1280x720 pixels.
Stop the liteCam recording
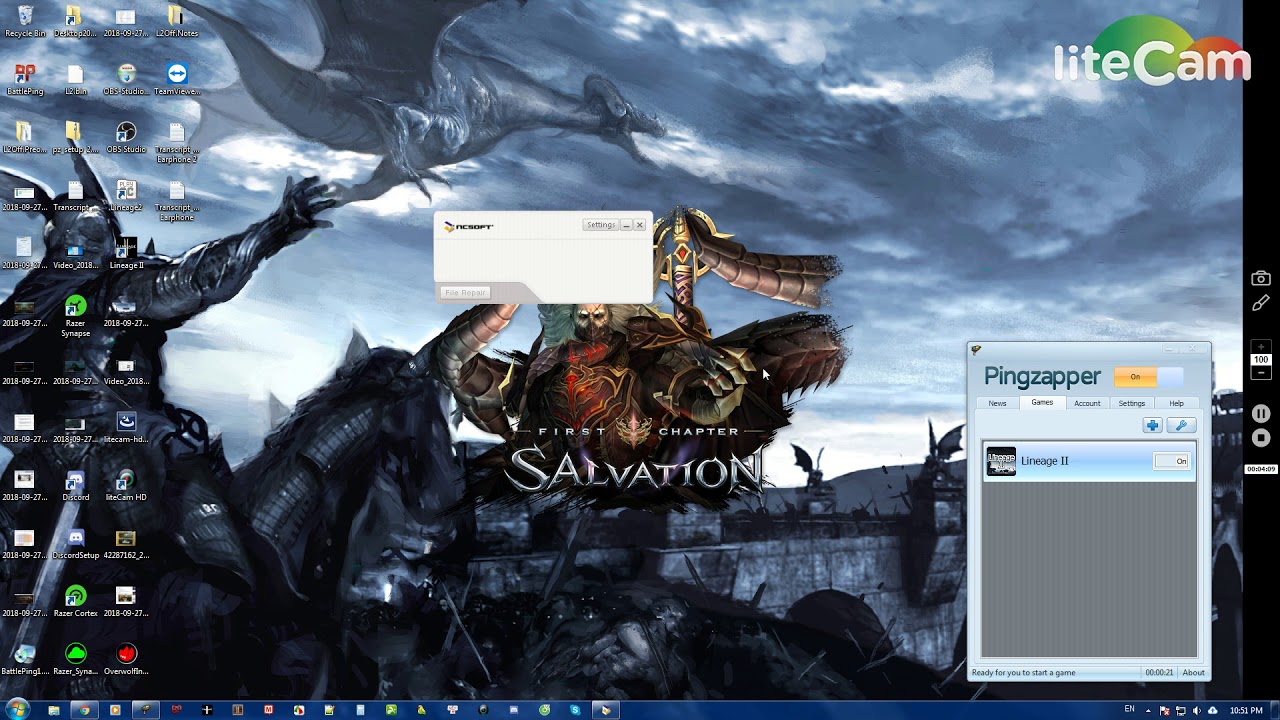(1261, 437)
